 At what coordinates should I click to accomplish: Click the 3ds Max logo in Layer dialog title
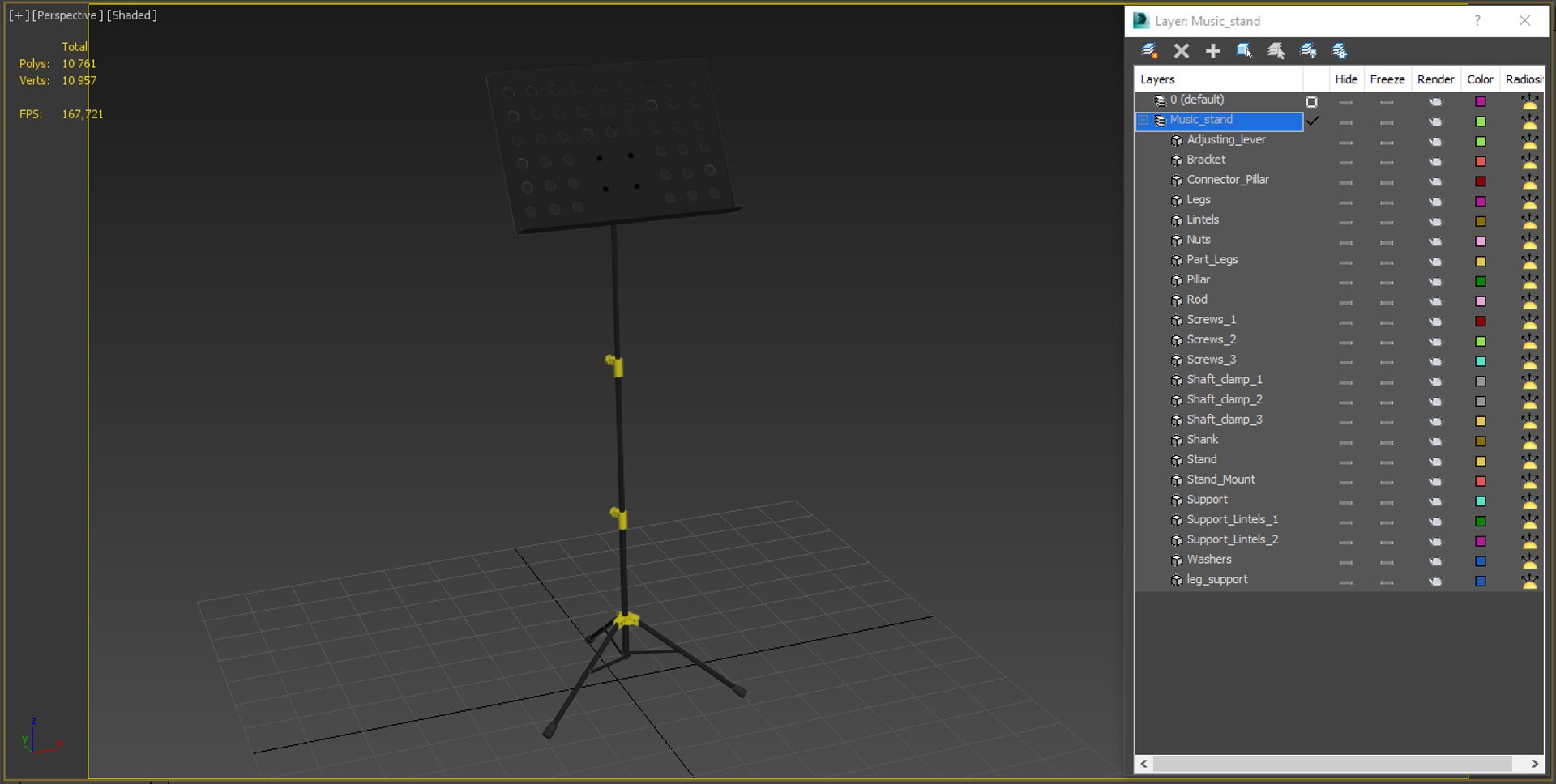[x=1141, y=21]
